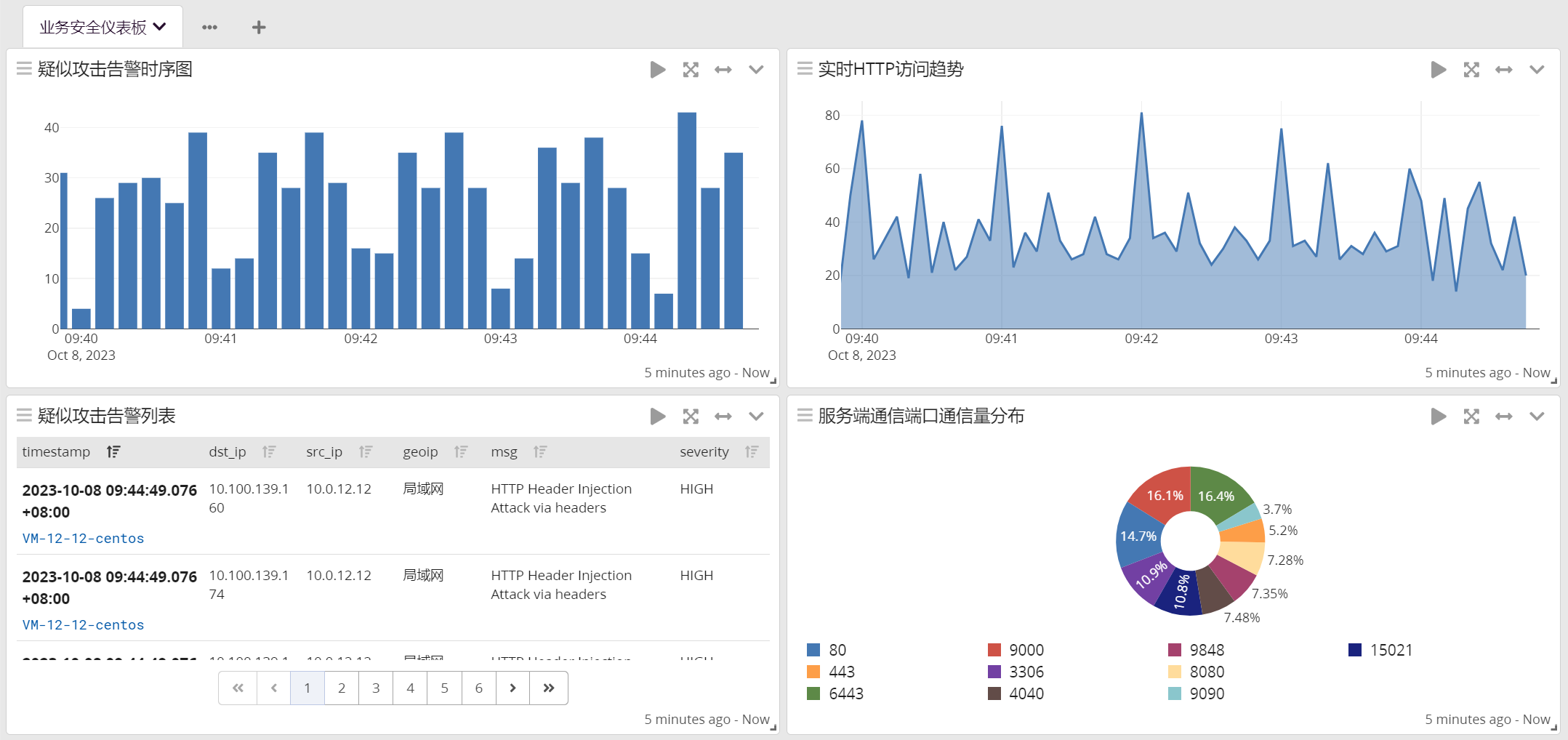Go to page 6 of alerts

(x=478, y=688)
